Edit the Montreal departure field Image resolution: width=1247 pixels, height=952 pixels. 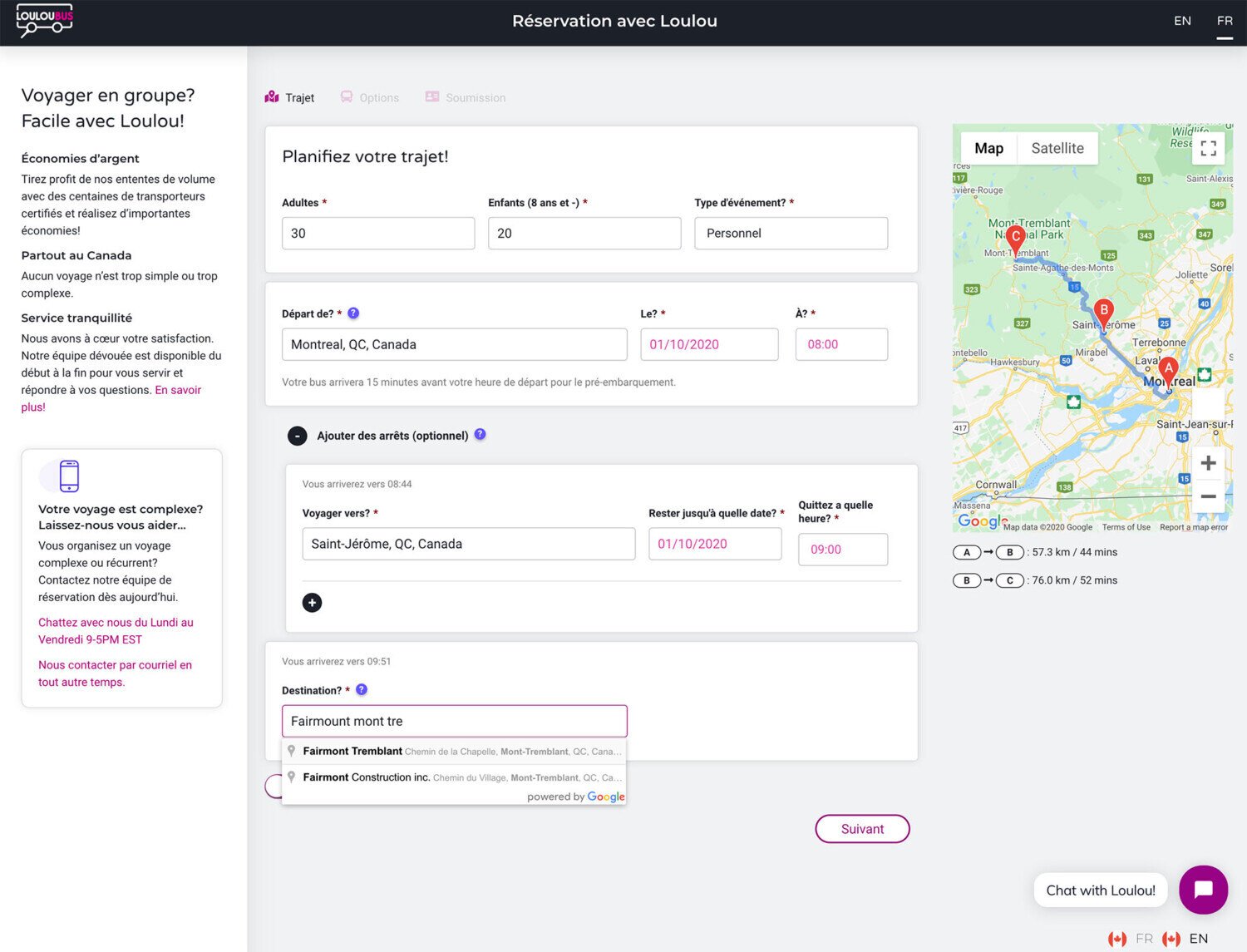coord(454,344)
